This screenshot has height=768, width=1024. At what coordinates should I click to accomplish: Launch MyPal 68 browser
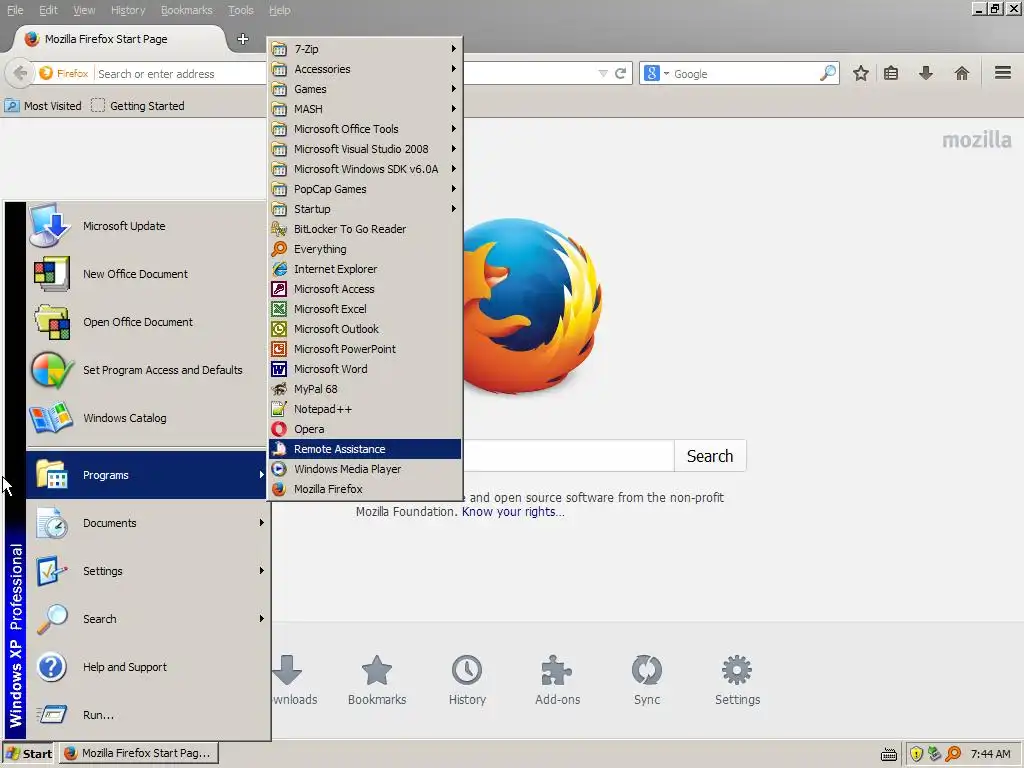364,389
